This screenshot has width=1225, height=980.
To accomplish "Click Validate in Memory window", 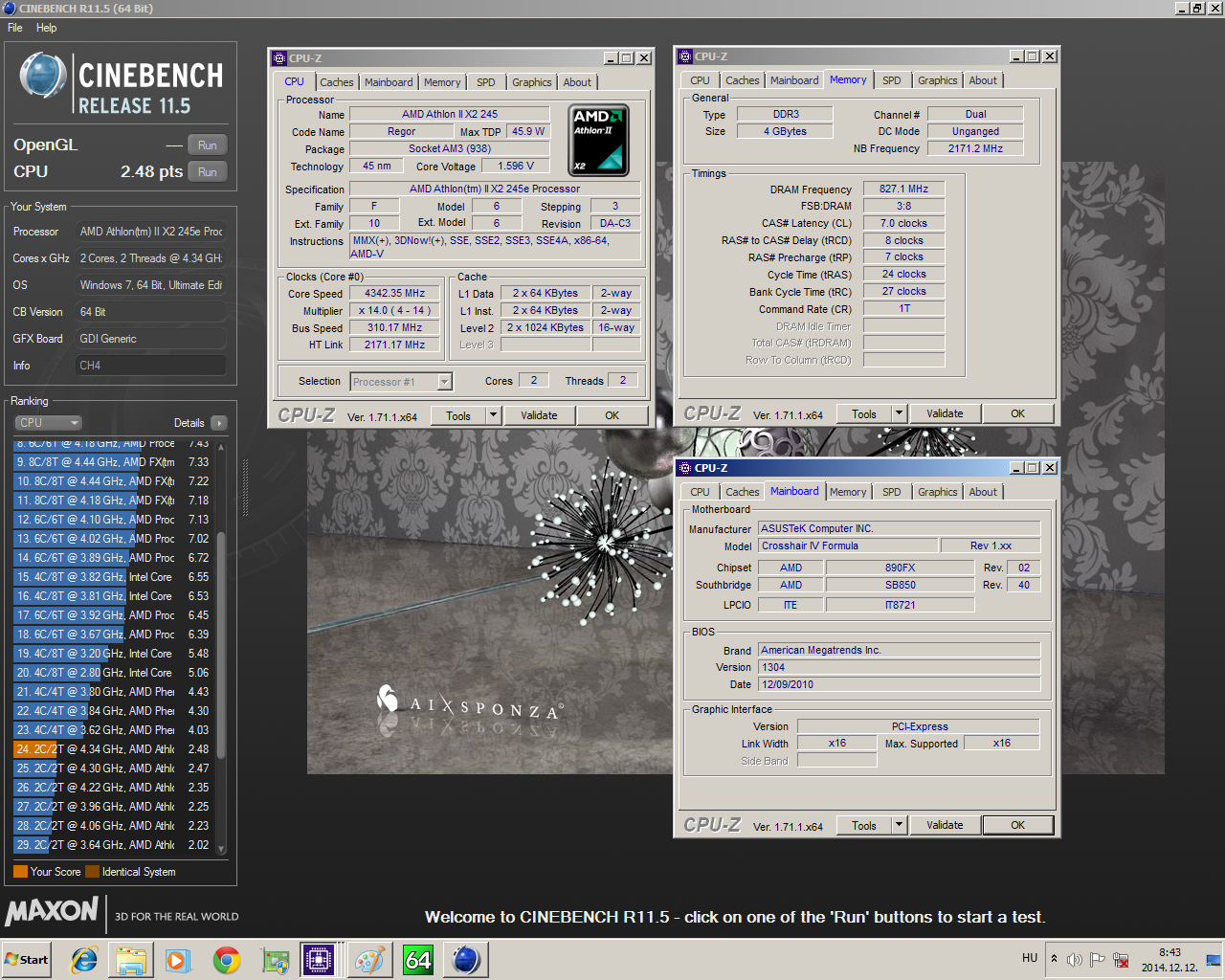I will pyautogui.click(x=945, y=413).
